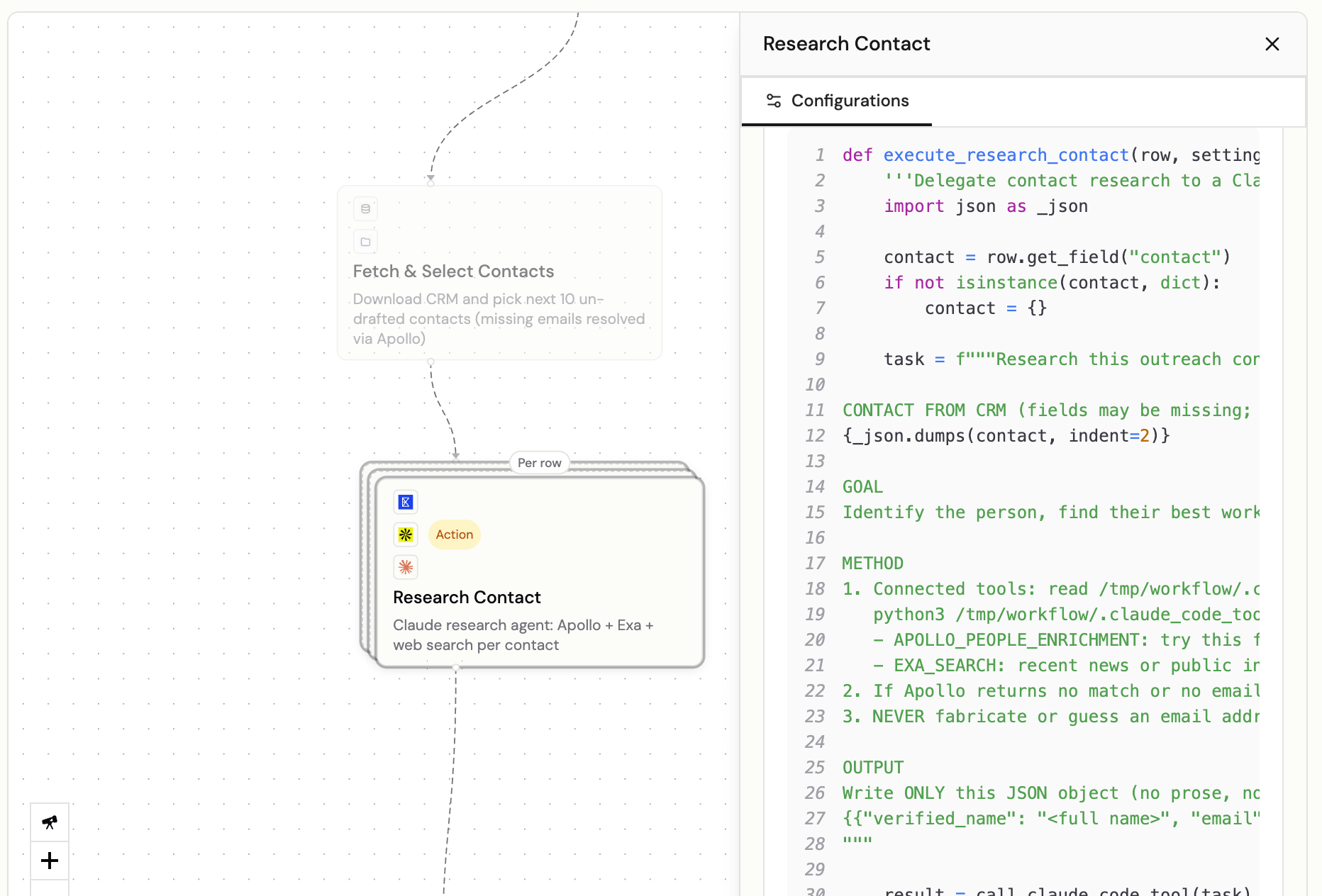Click the Research Contact panel title
The height and width of the screenshot is (896, 1322).
[846, 44]
